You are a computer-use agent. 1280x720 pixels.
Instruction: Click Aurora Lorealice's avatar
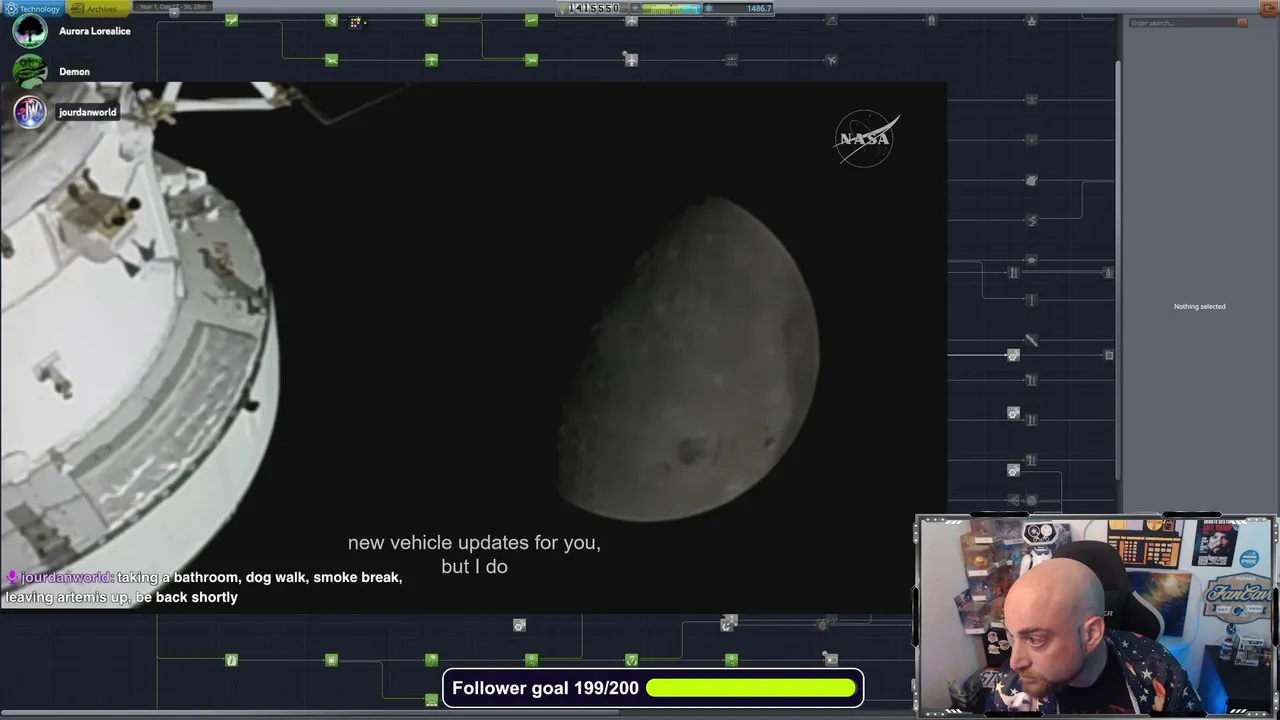click(30, 31)
